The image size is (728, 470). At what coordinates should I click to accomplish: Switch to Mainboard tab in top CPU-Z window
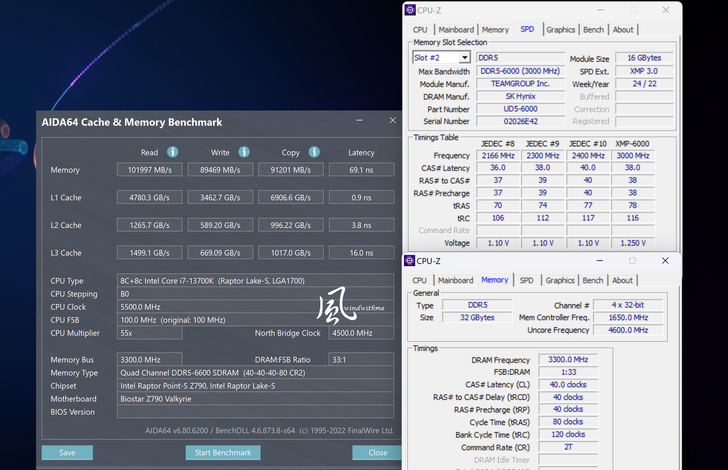456,30
